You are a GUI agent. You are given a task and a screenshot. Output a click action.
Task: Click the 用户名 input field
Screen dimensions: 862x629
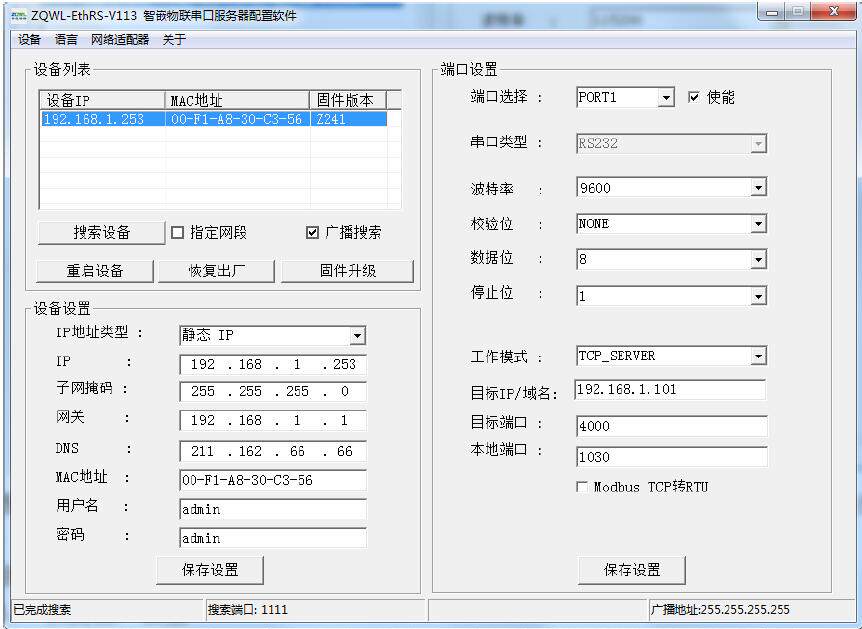pyautogui.click(x=273, y=509)
